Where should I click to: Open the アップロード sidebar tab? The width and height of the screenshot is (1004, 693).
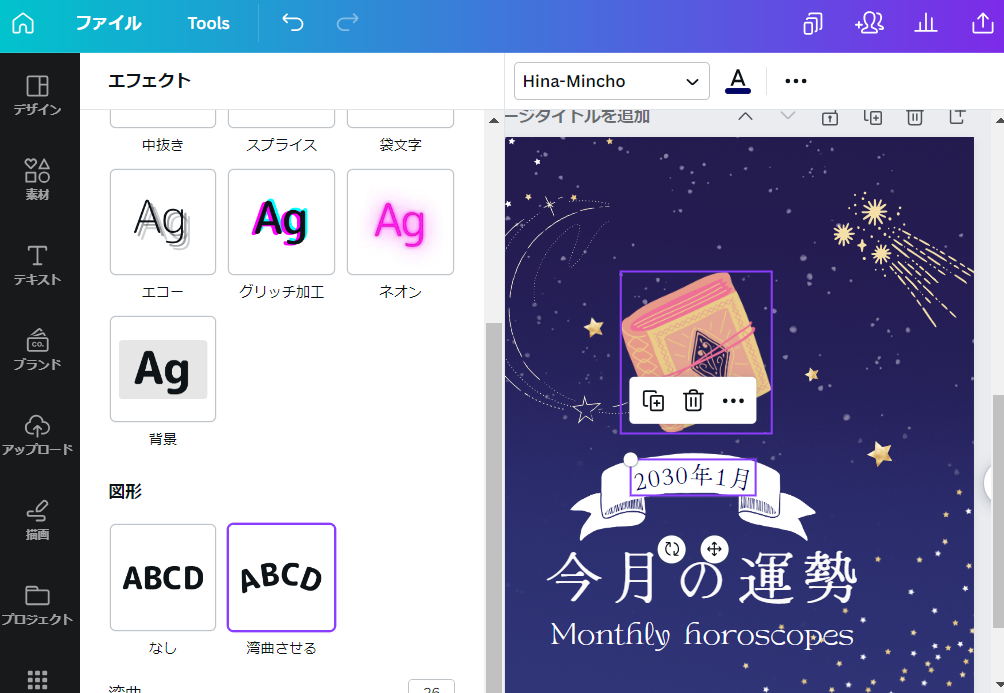(37, 435)
